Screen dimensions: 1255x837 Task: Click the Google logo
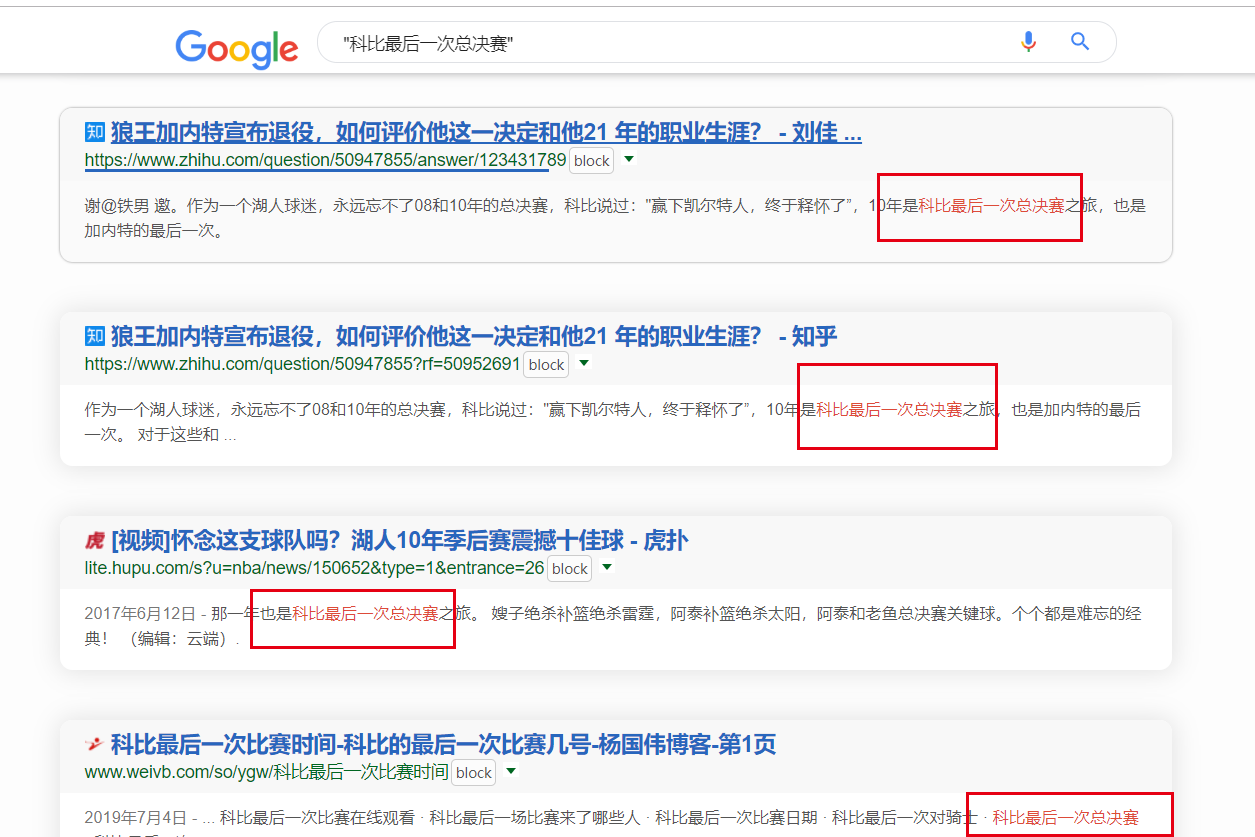[x=237, y=47]
